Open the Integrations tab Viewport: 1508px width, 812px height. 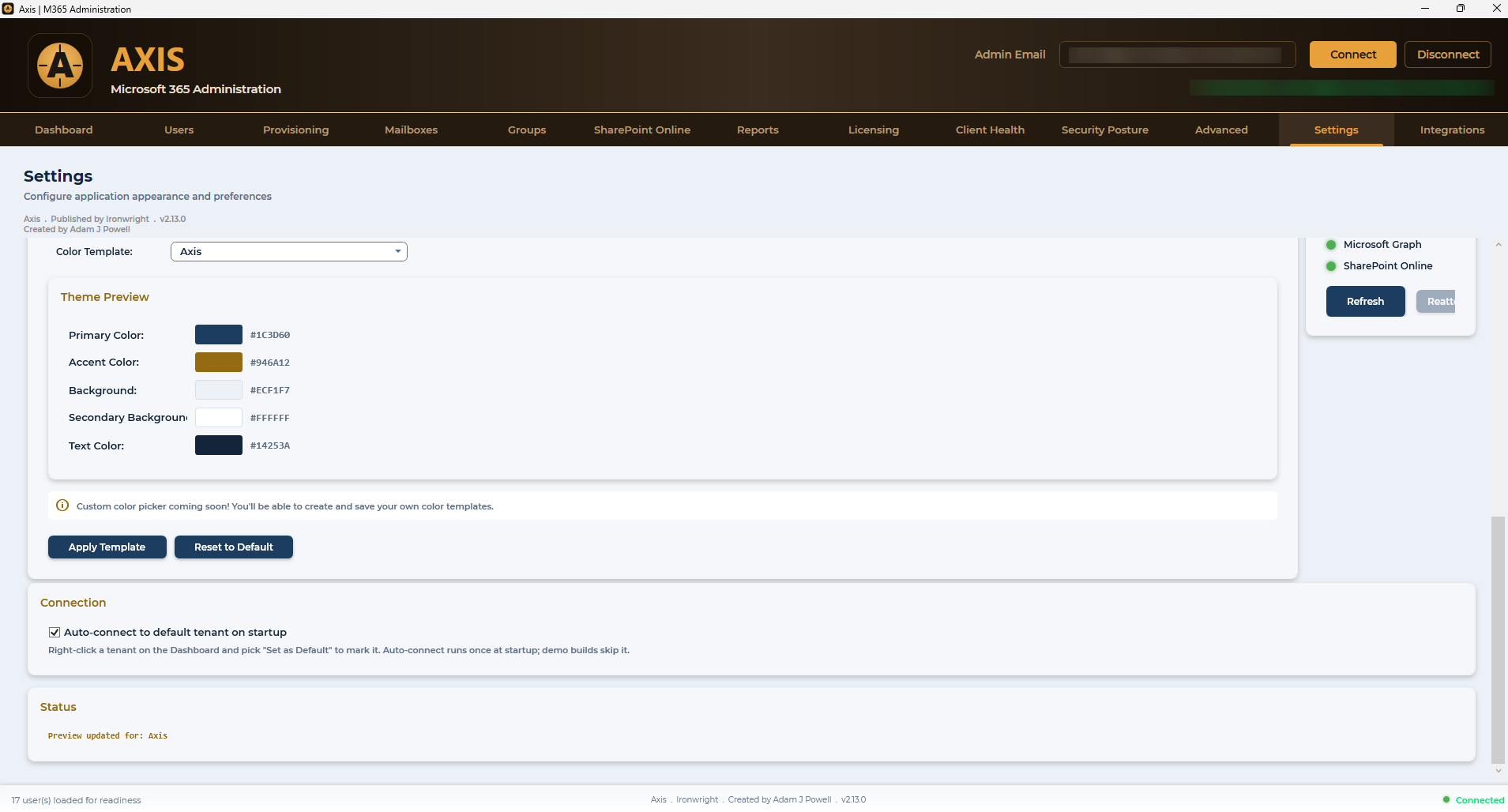coord(1452,130)
